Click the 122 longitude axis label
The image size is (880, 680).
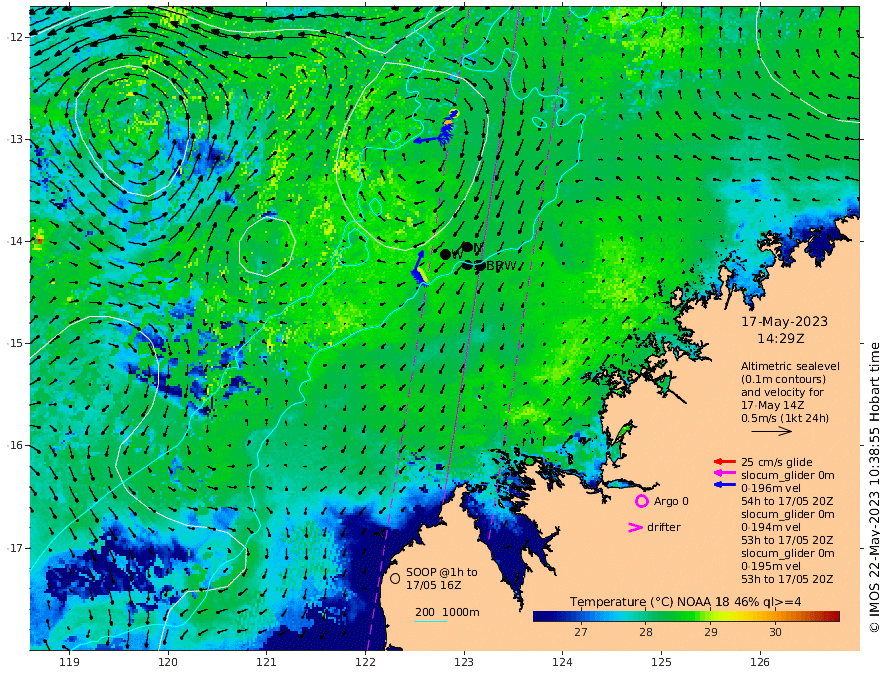365,662
